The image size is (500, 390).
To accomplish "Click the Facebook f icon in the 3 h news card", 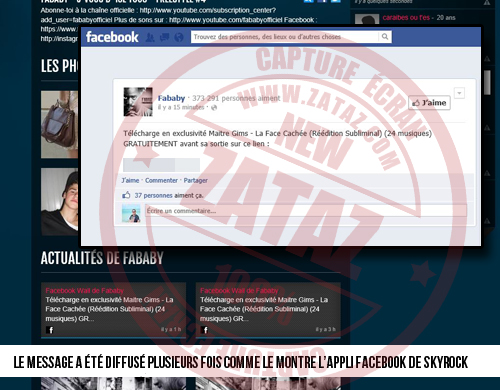I will [204, 330].
